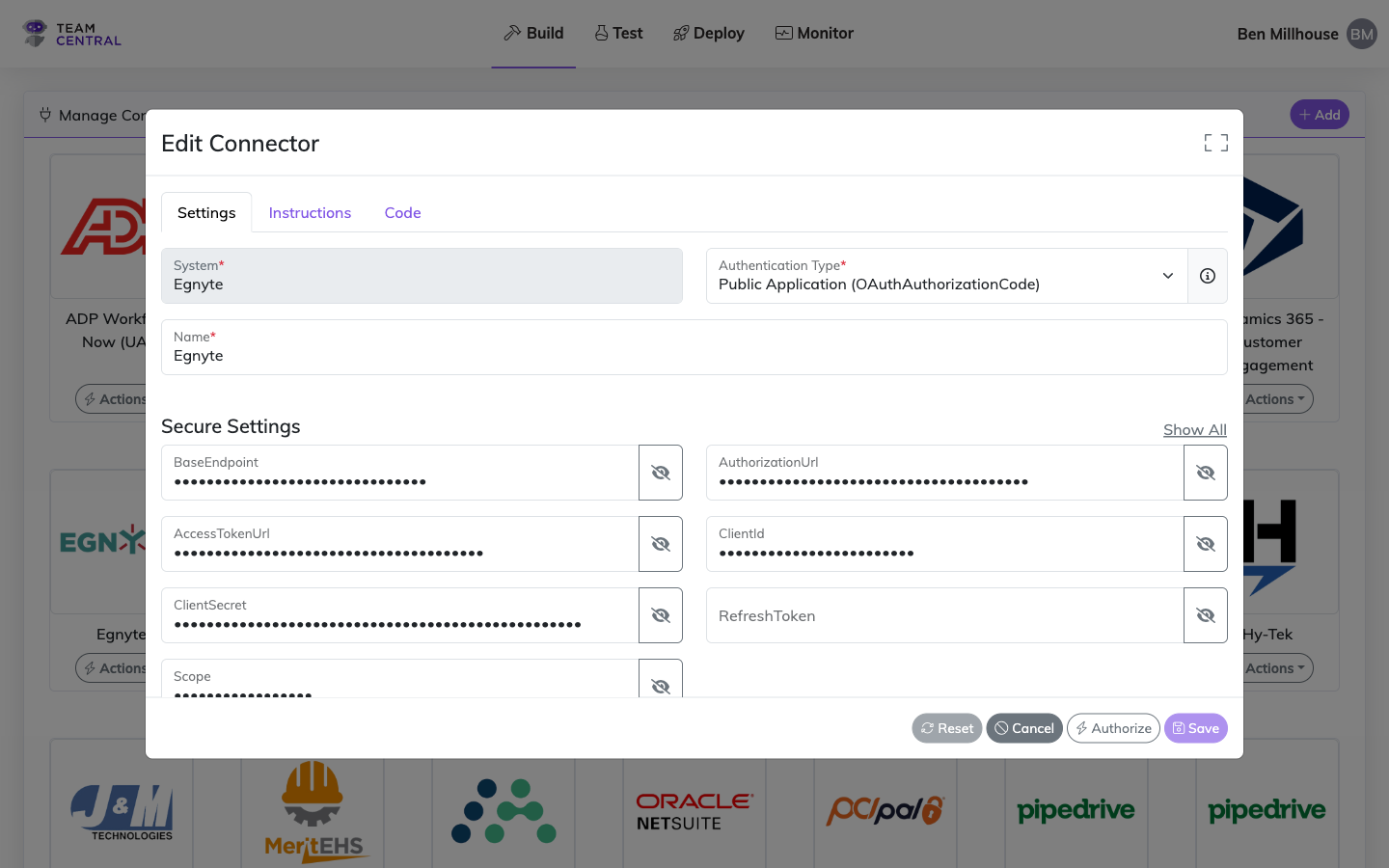The image size is (1389, 868).
Task: Select the Oracle NetSuite connector logo
Action: pyautogui.click(x=694, y=812)
